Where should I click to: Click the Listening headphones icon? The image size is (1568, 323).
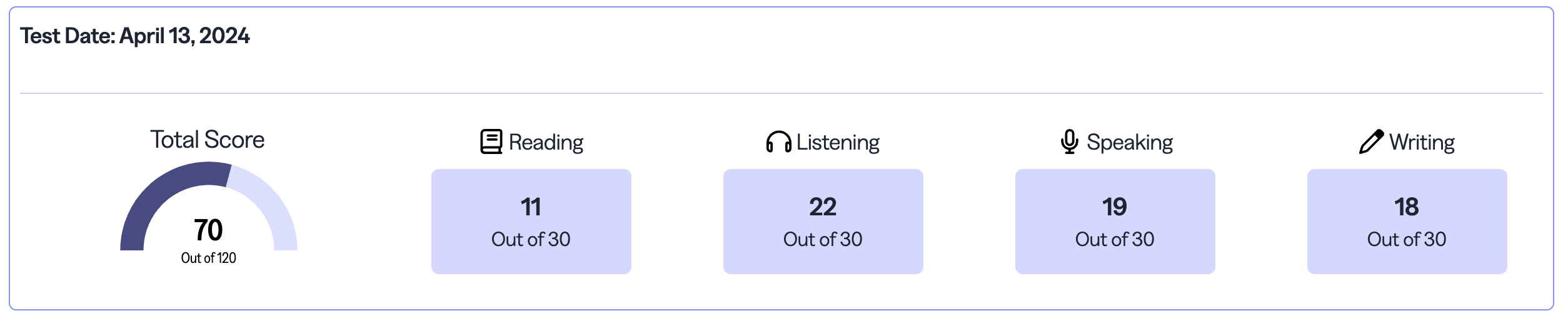778,142
